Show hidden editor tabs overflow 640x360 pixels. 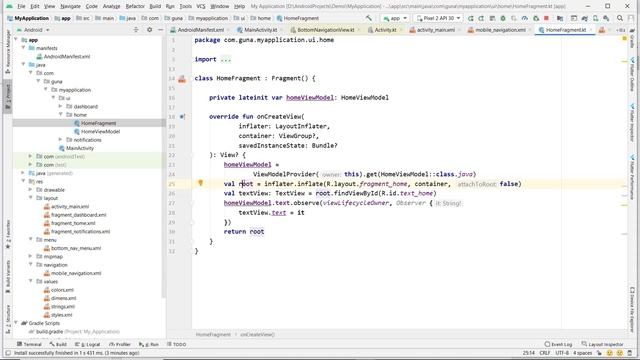pos(620,30)
